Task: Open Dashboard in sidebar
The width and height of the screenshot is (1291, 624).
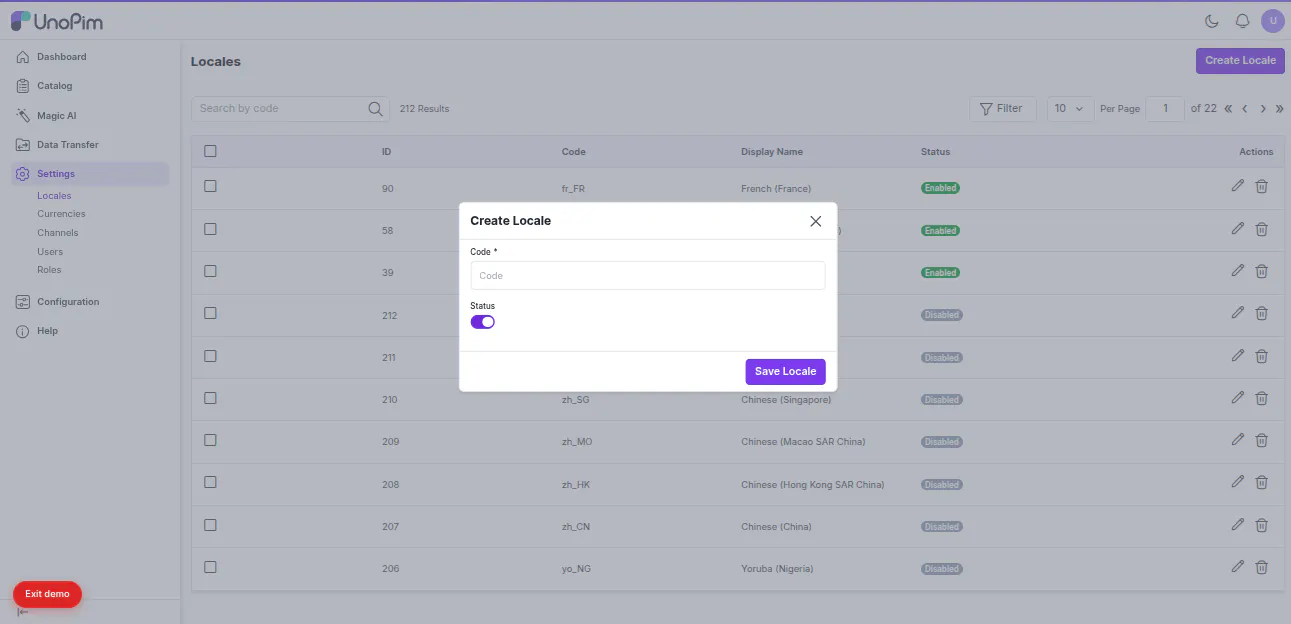Action: [90, 57]
